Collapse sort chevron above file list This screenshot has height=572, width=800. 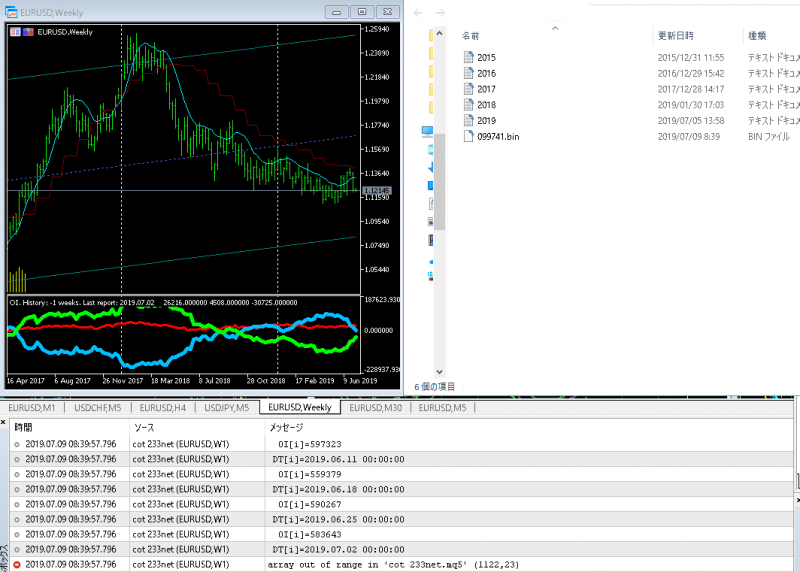click(x=555, y=28)
